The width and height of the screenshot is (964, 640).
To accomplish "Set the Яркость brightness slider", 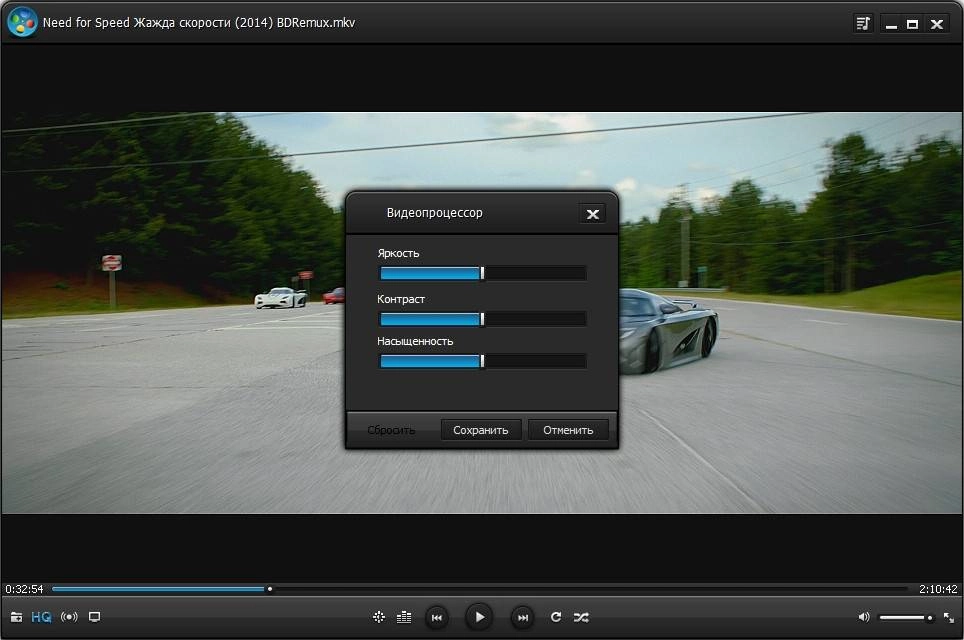I will point(483,273).
